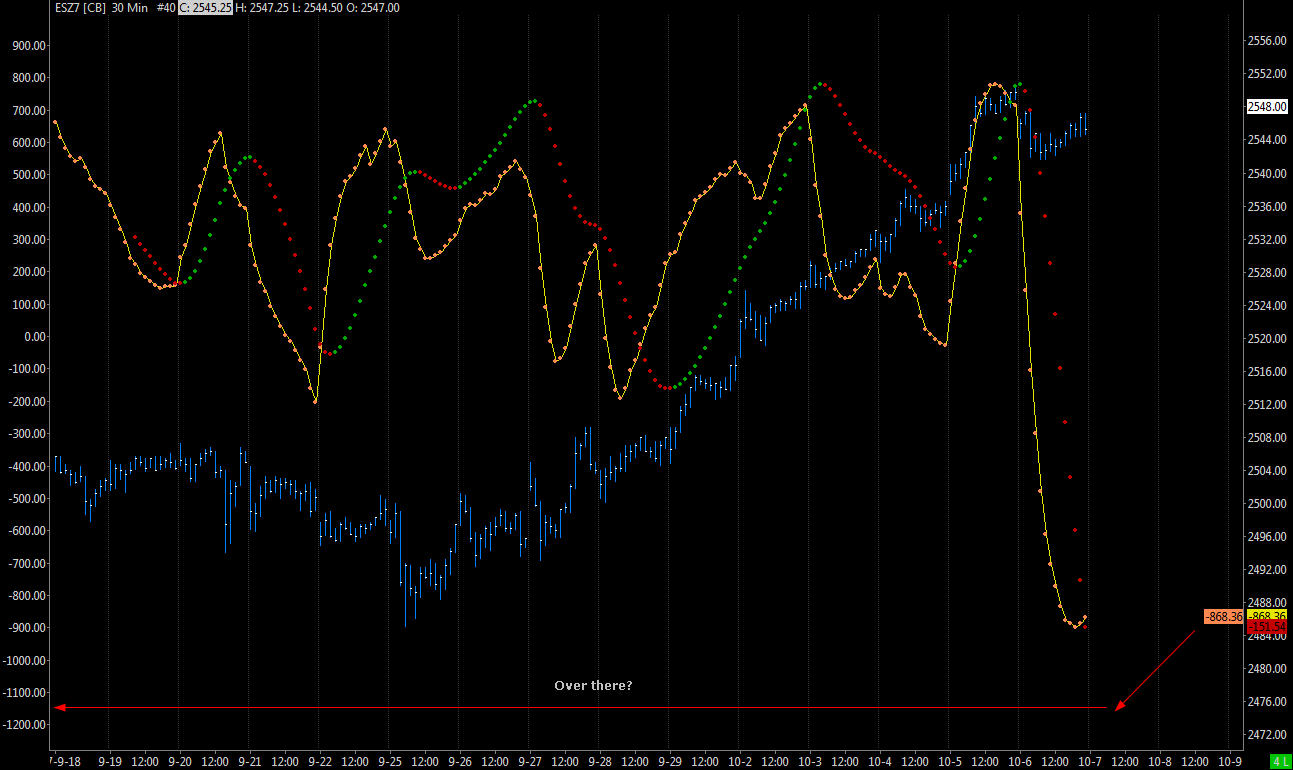Click -400.00 on the left scale
The width and height of the screenshot is (1293, 770).
(27, 466)
